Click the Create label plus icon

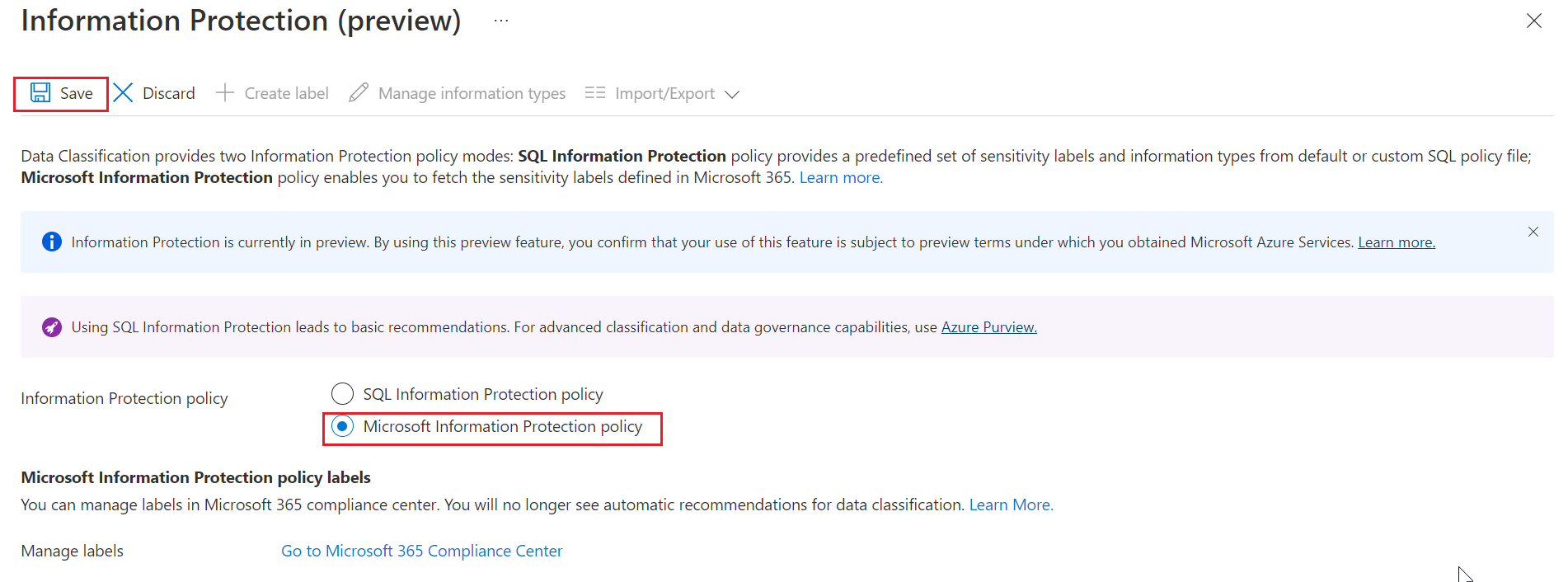[x=225, y=92]
